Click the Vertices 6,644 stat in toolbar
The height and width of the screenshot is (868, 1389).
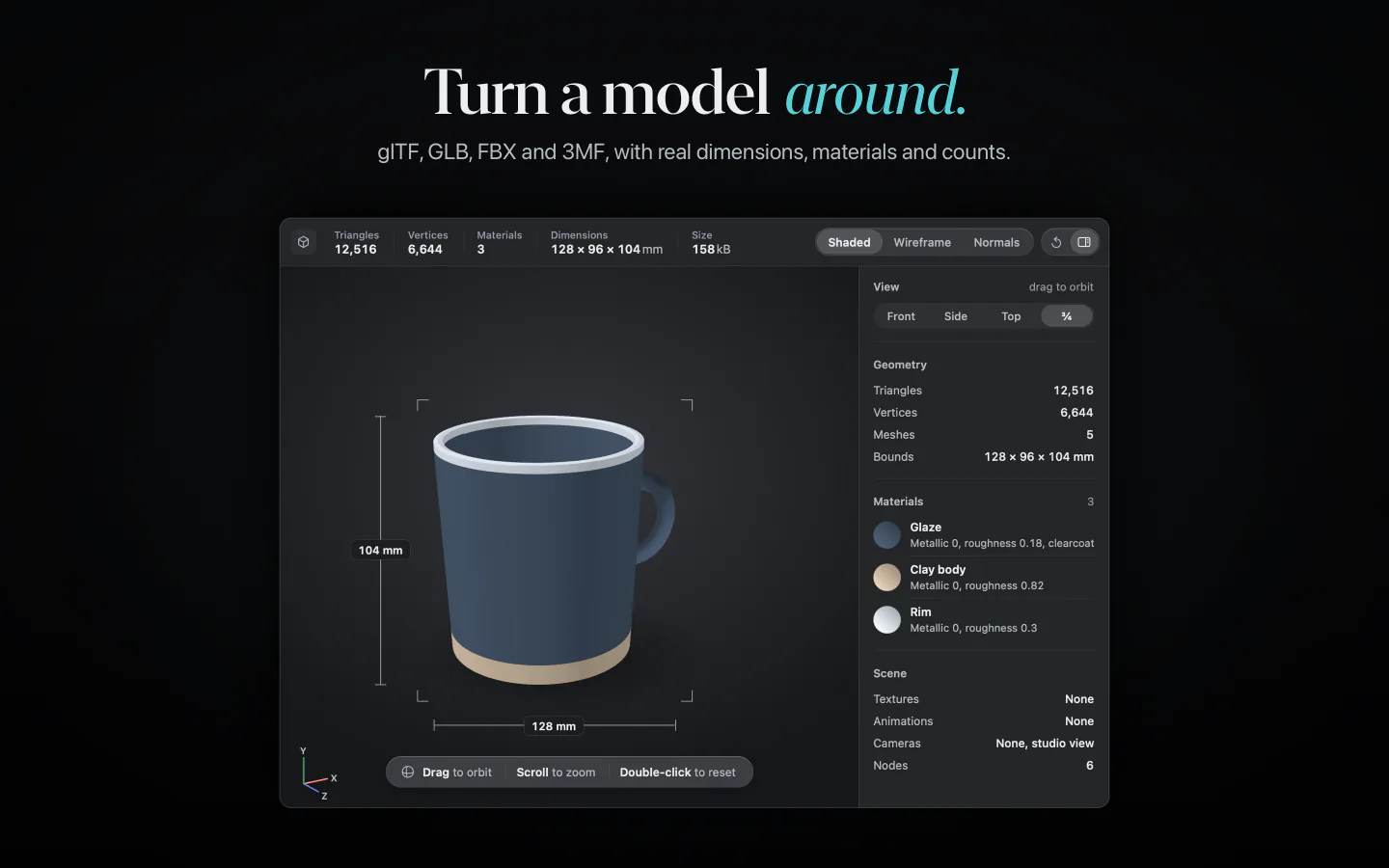[x=427, y=242]
